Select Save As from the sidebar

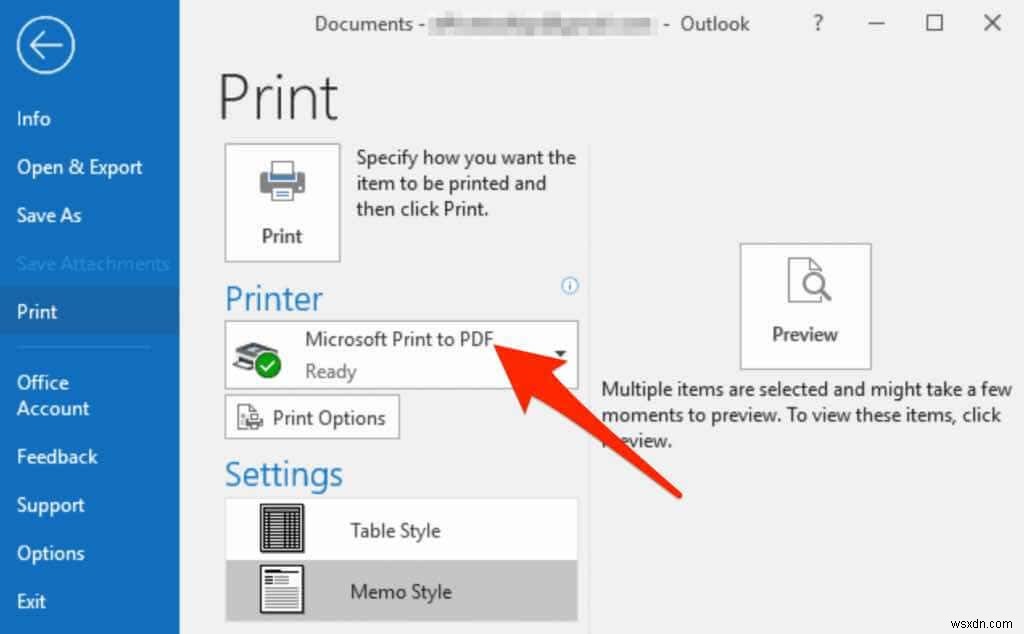click(x=48, y=215)
